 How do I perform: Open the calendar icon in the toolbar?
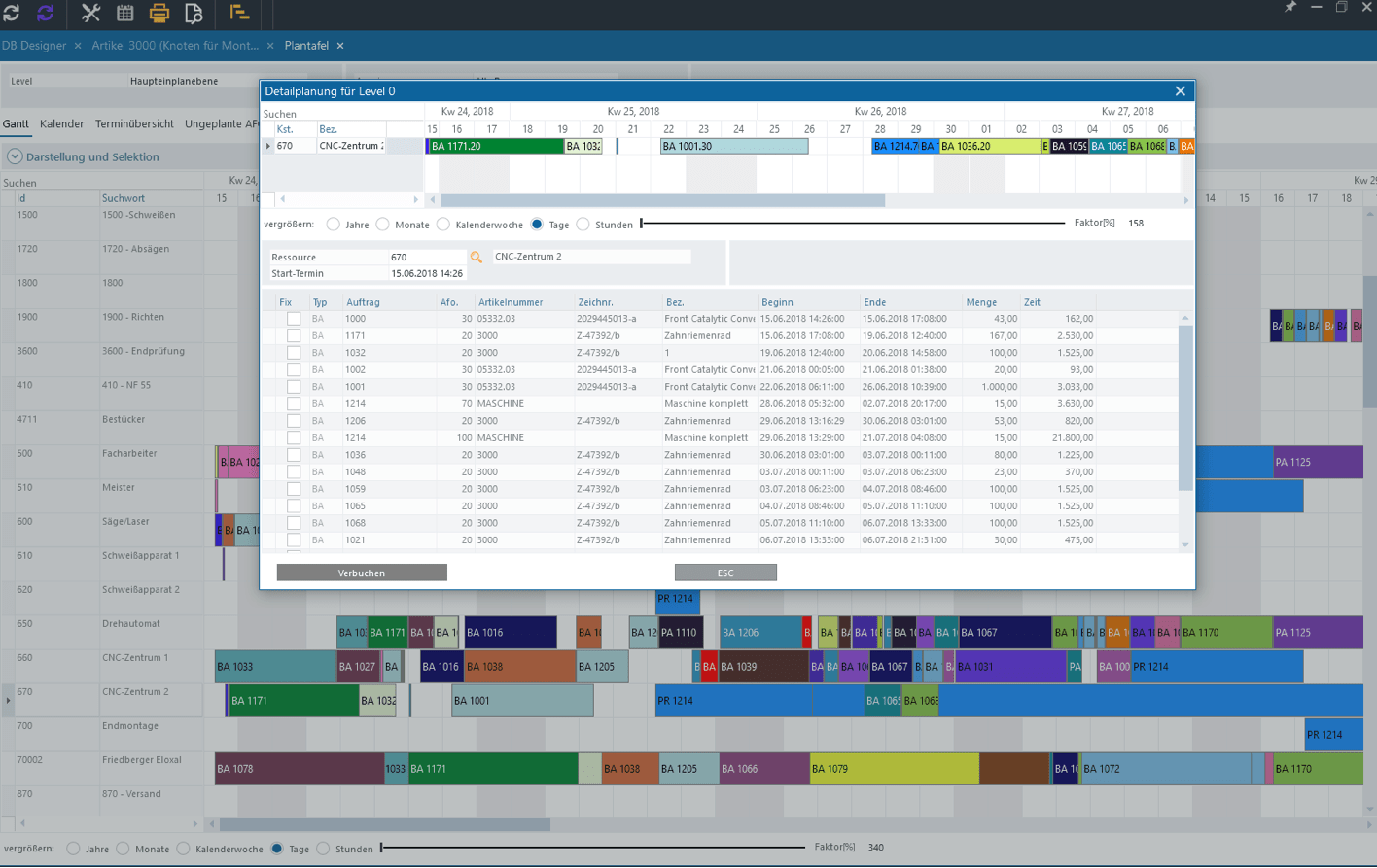click(127, 14)
